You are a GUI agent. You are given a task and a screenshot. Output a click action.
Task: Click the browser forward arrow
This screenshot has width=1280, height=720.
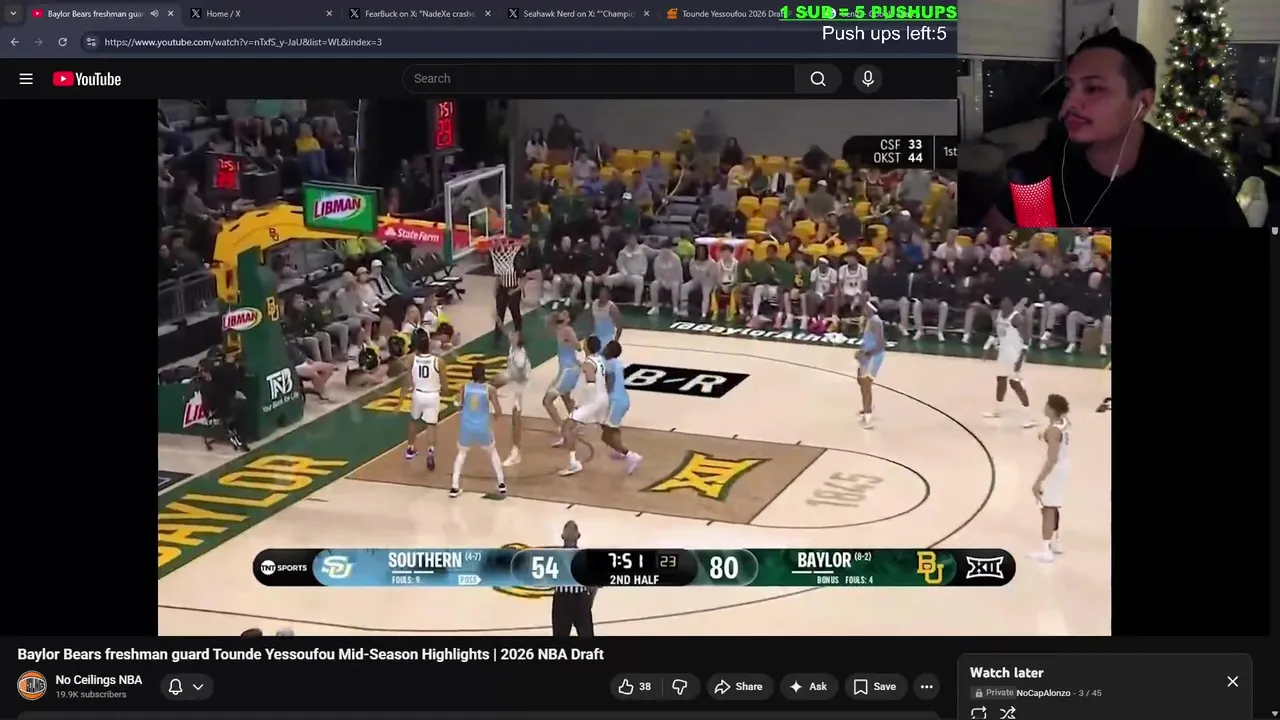pos(38,42)
